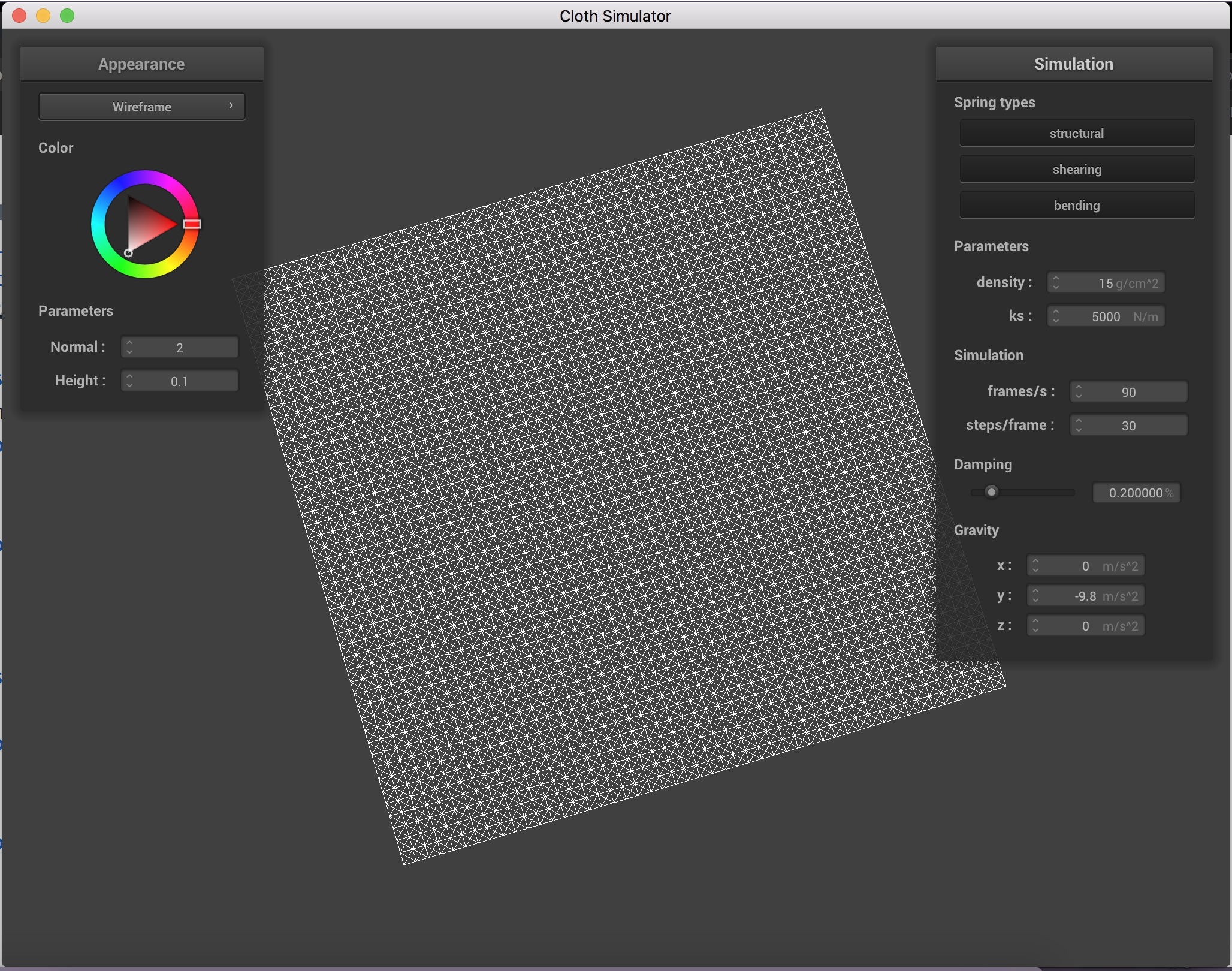
Task: Click the damping percentage value field
Action: (1136, 493)
